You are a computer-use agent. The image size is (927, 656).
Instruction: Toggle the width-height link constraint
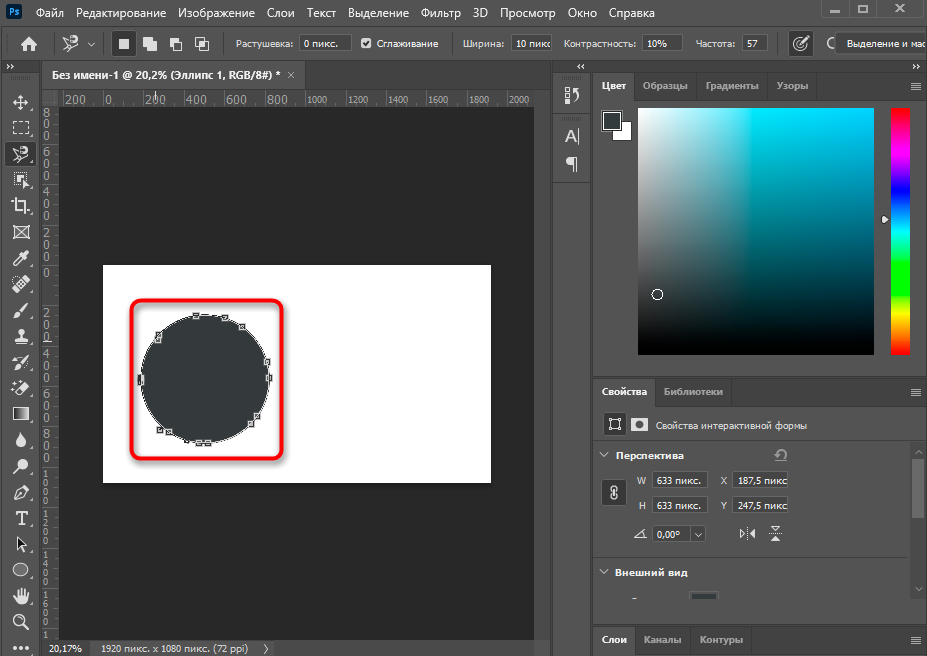615,493
